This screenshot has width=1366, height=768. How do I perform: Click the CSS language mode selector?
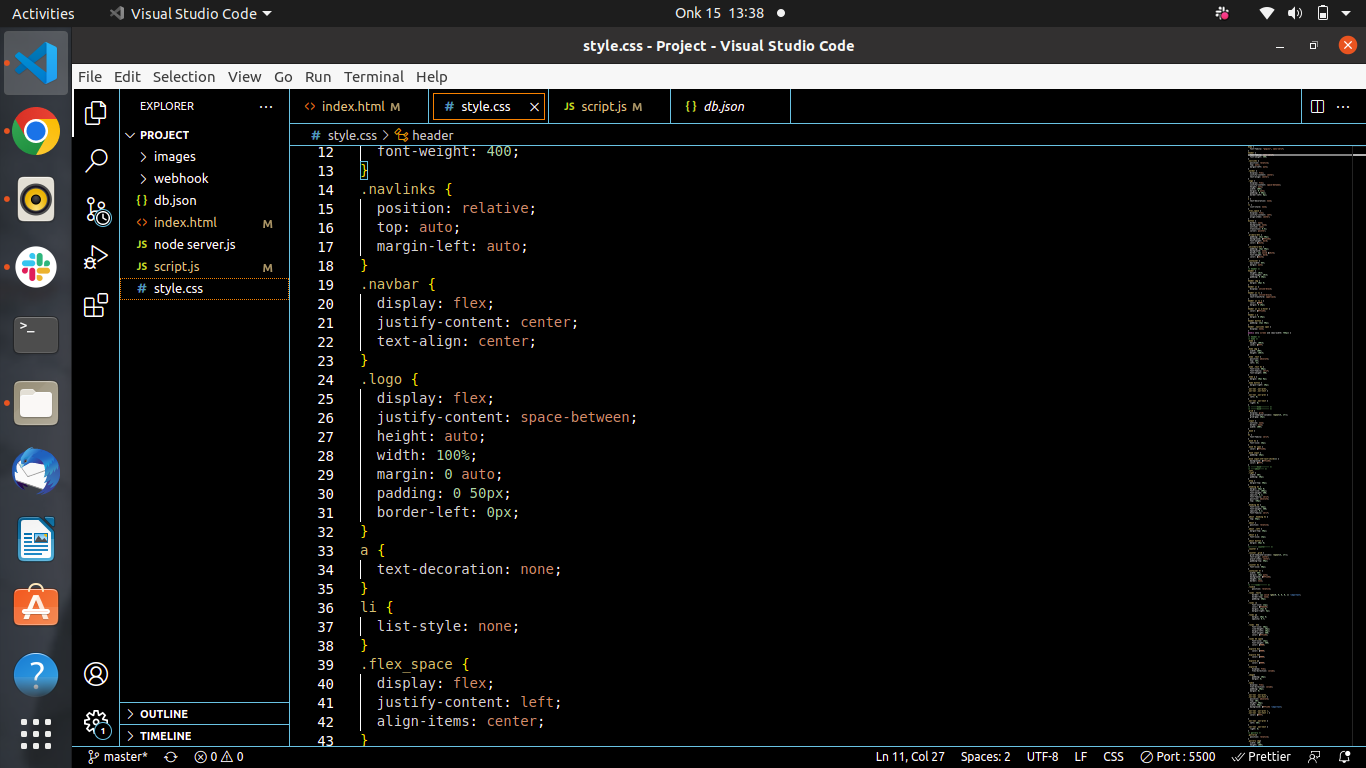1113,757
